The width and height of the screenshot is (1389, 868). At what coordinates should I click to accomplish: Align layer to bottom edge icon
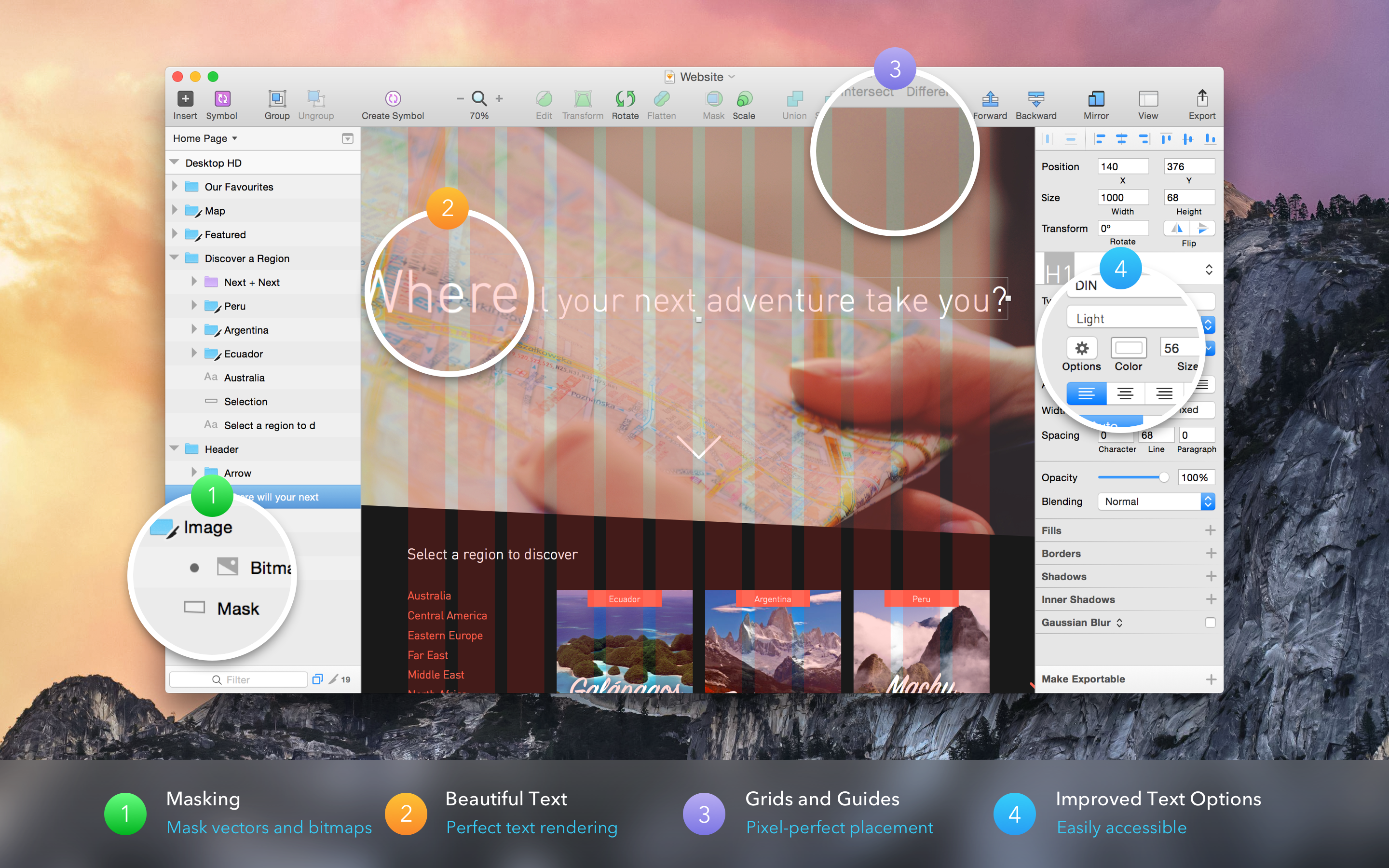[1210, 138]
